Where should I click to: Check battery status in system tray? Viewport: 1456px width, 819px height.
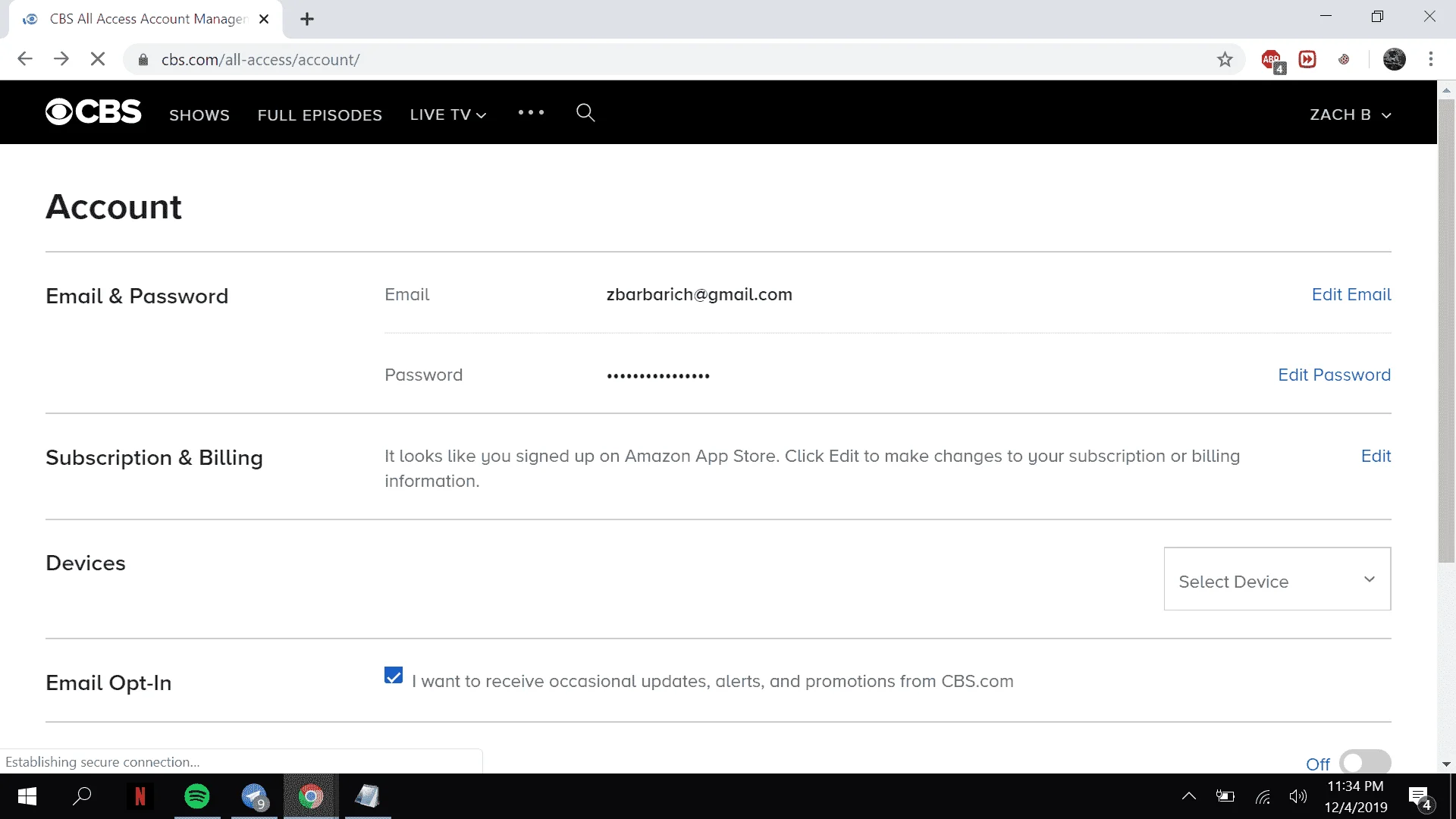click(1225, 796)
